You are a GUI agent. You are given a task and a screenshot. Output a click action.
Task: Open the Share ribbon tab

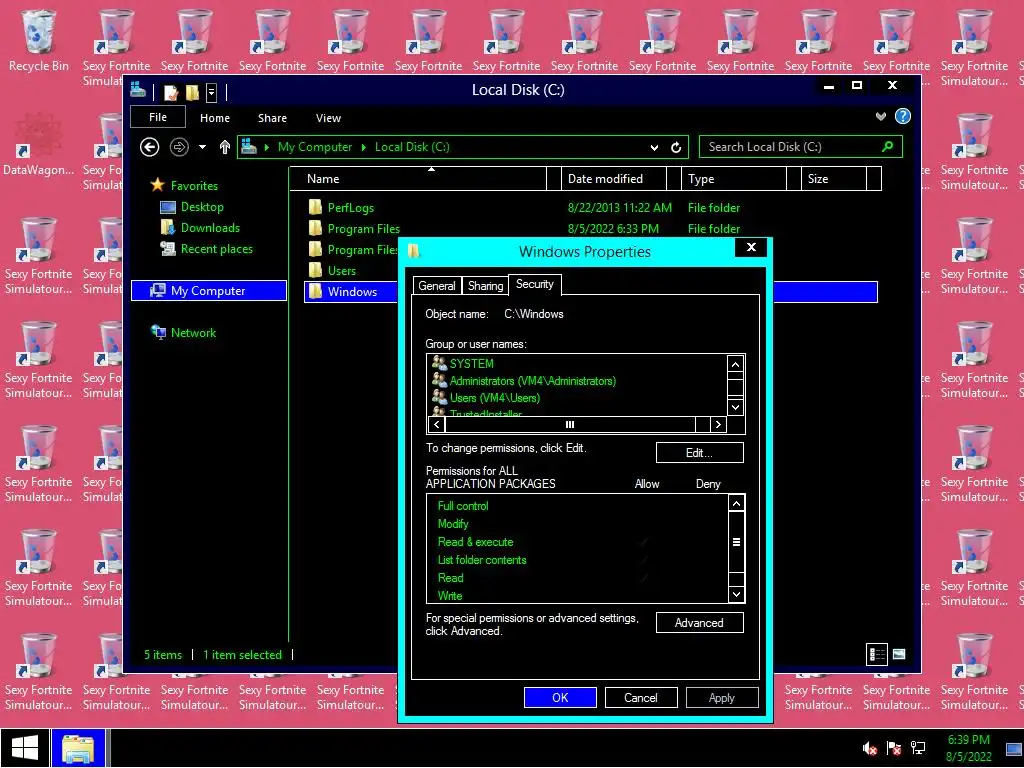272,118
